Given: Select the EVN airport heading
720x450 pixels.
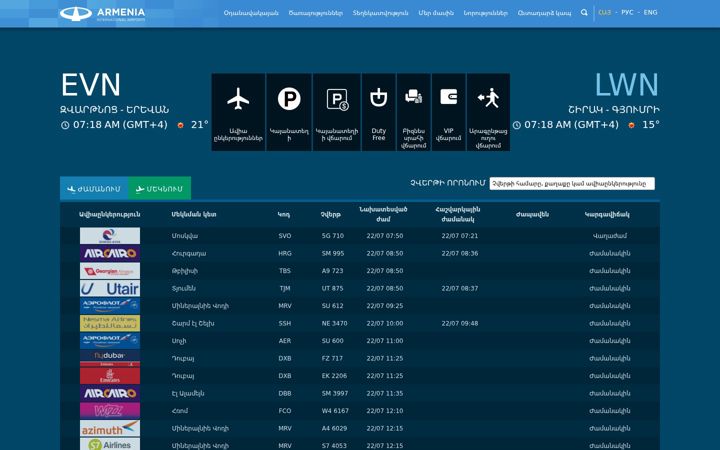Looking at the screenshot, I should pyautogui.click(x=91, y=85).
